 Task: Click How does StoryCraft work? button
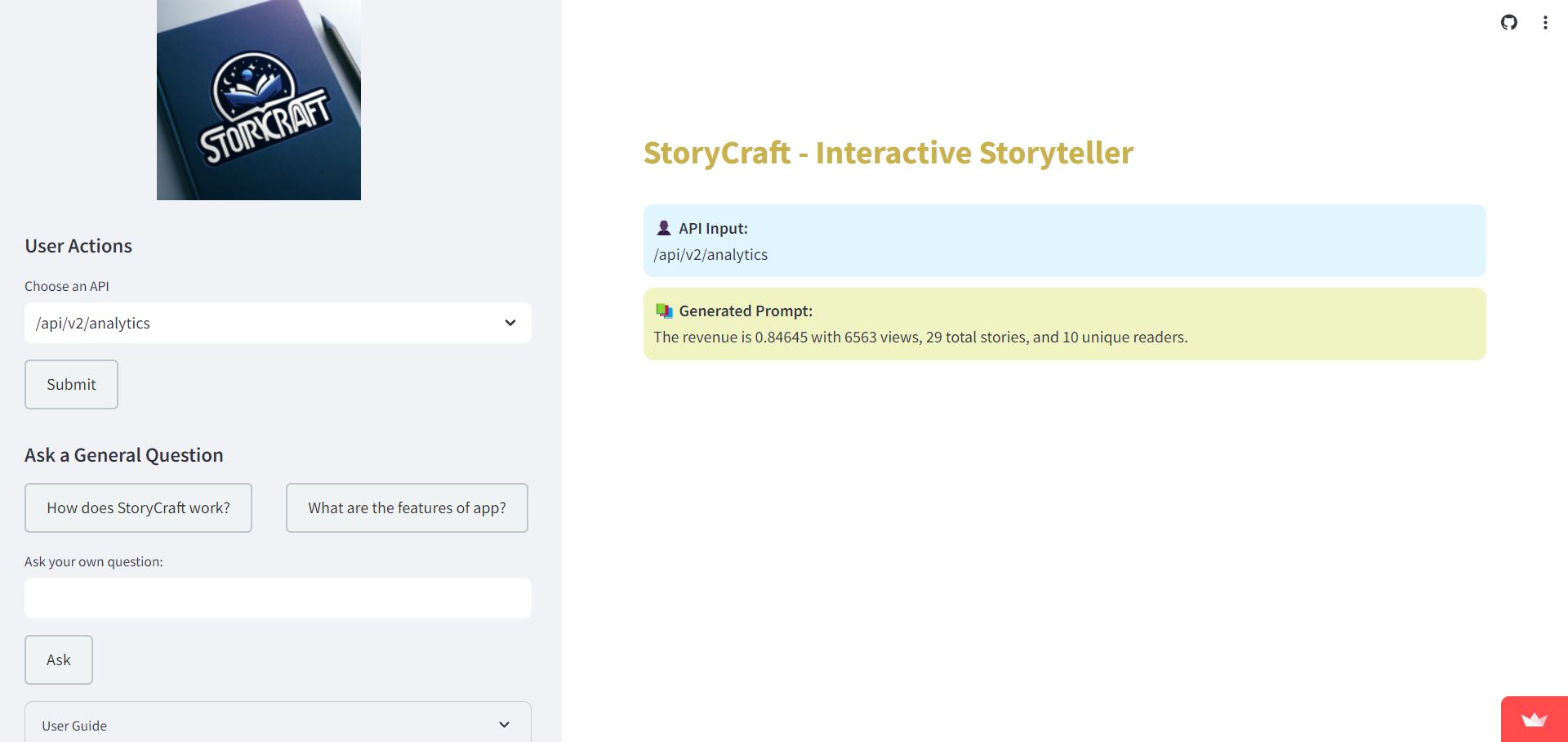pyautogui.click(x=138, y=507)
